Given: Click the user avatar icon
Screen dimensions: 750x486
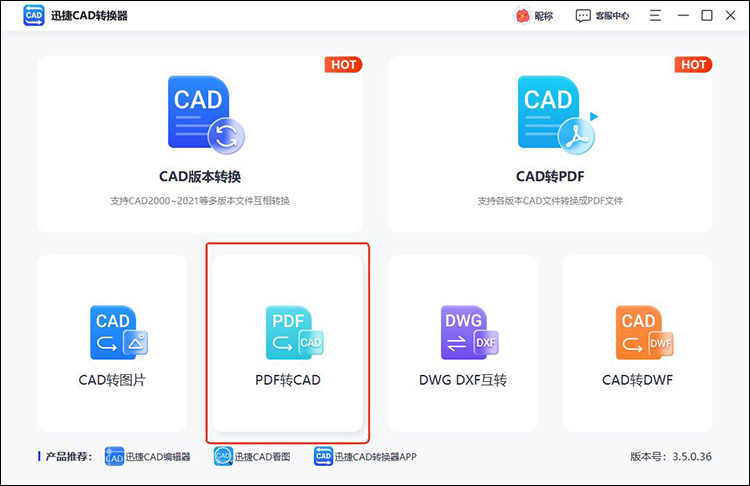Looking at the screenshot, I should [522, 16].
